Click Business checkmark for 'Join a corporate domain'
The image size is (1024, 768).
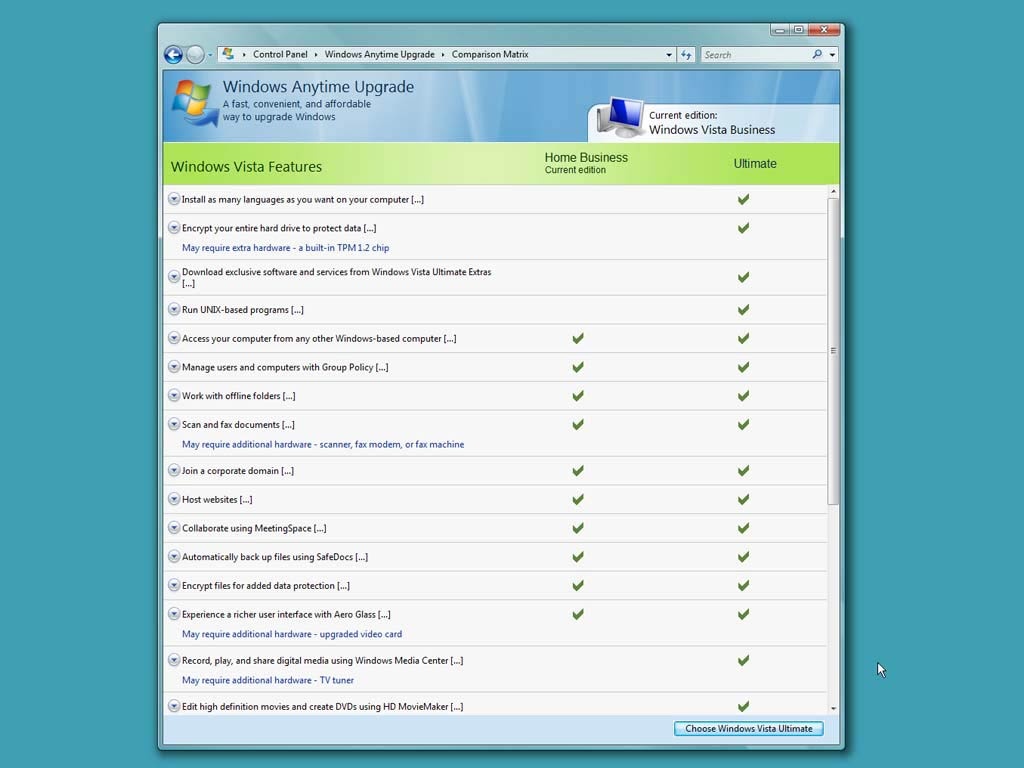(x=578, y=471)
